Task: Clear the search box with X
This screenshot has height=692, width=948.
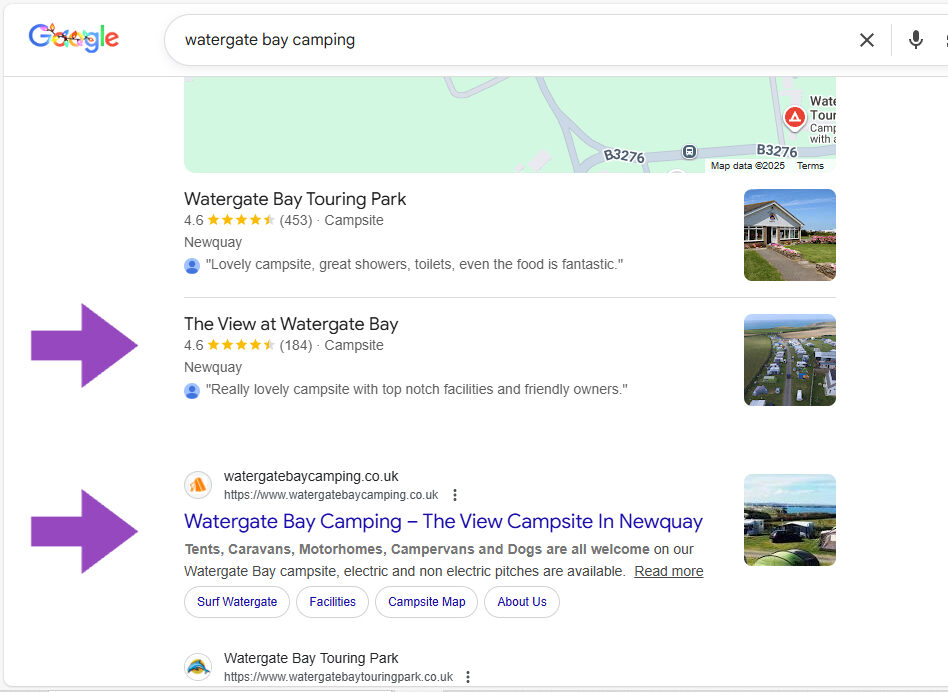Action: [x=866, y=40]
